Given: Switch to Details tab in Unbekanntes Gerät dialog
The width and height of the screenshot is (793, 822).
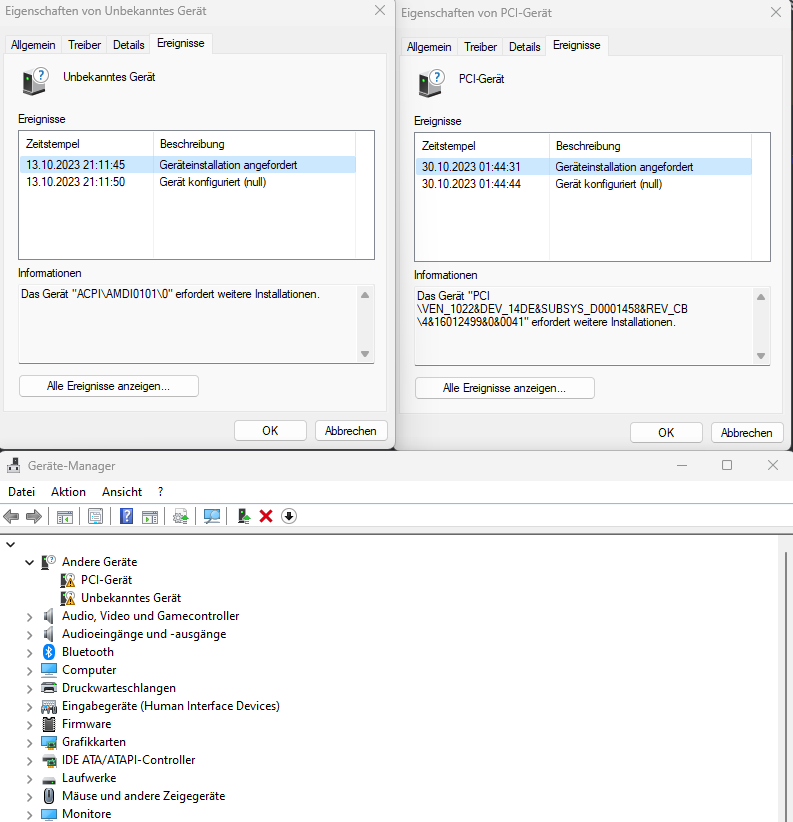Looking at the screenshot, I should click(x=128, y=45).
